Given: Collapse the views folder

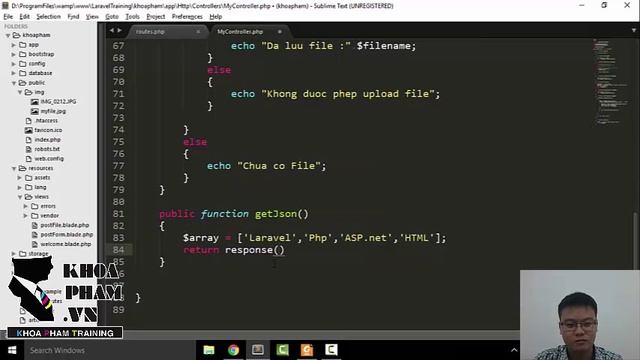Looking at the screenshot, I should 20,197.
